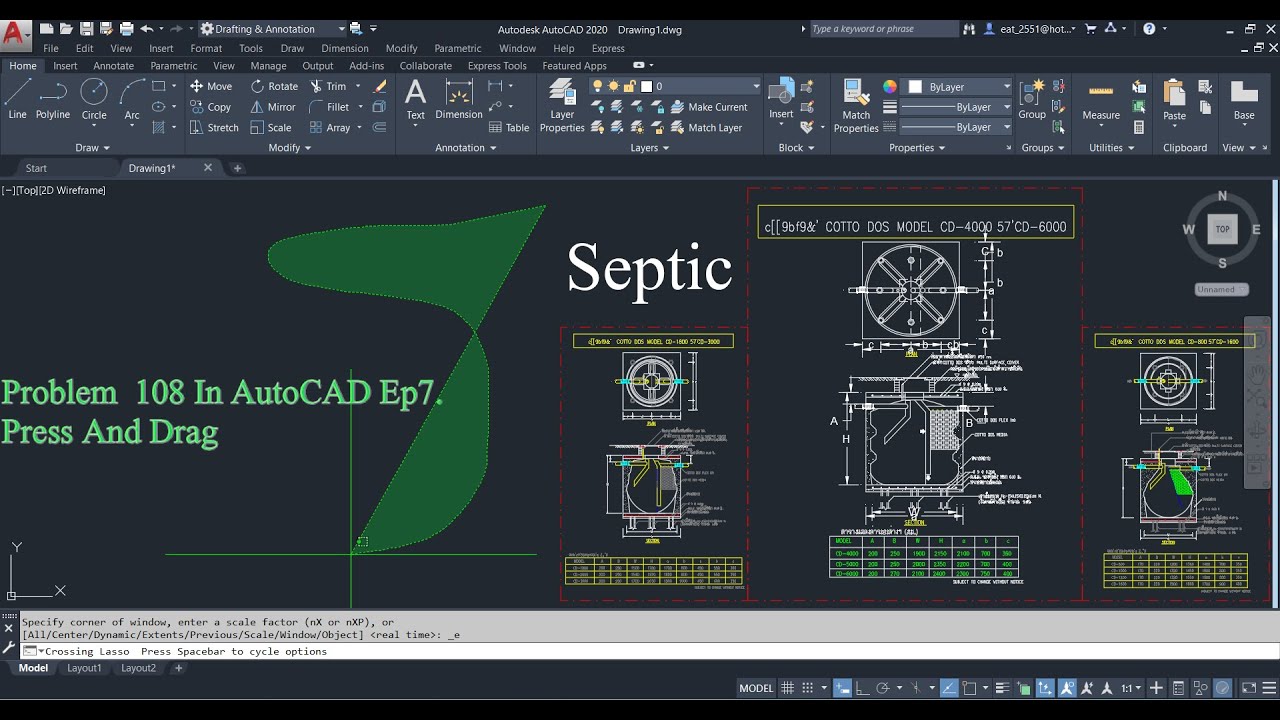Viewport: 1280px width, 720px height.
Task: Click the Match Layer button
Action: pos(706,128)
